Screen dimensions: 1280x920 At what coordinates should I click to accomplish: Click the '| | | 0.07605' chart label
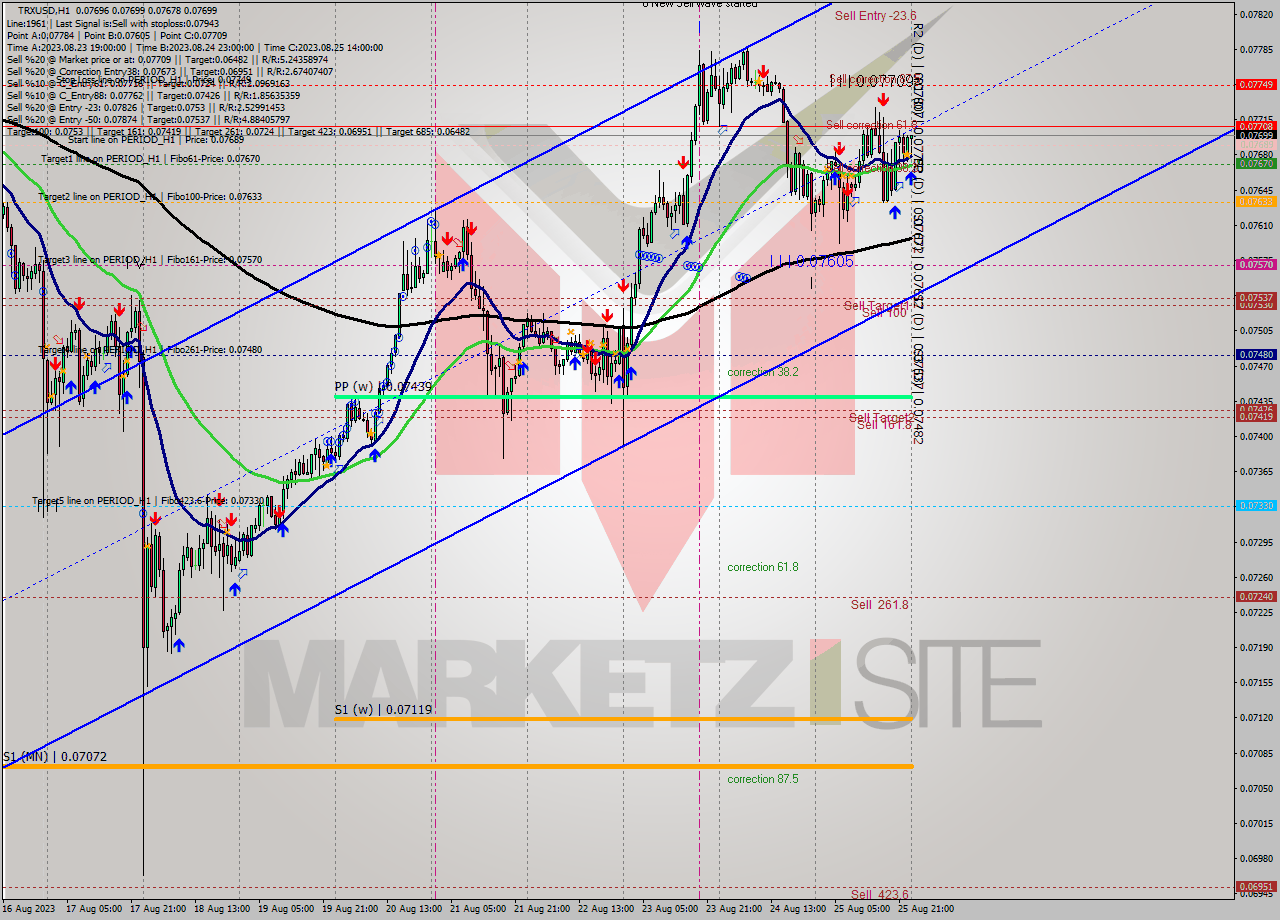[x=811, y=261]
